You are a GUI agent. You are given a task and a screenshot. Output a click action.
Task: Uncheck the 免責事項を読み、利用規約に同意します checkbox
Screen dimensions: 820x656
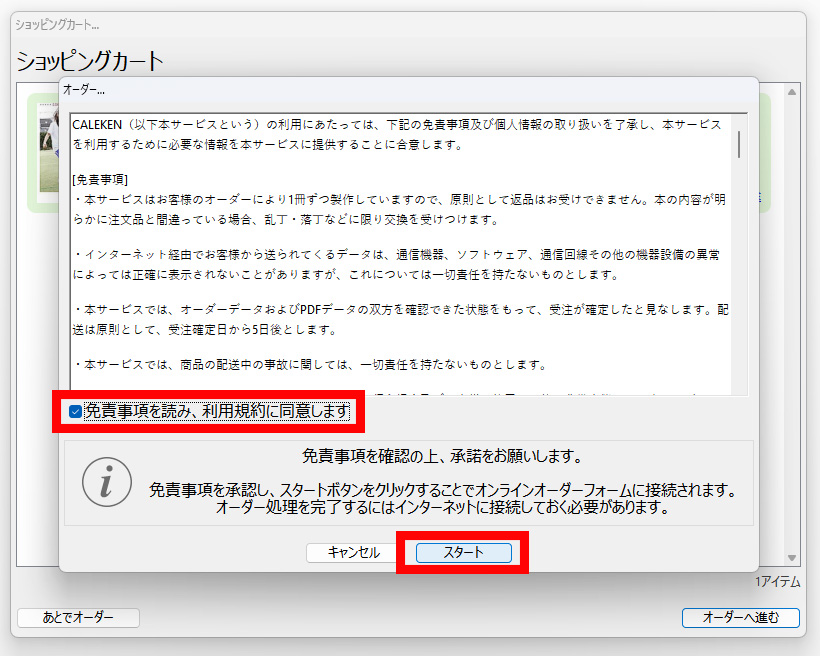click(76, 411)
